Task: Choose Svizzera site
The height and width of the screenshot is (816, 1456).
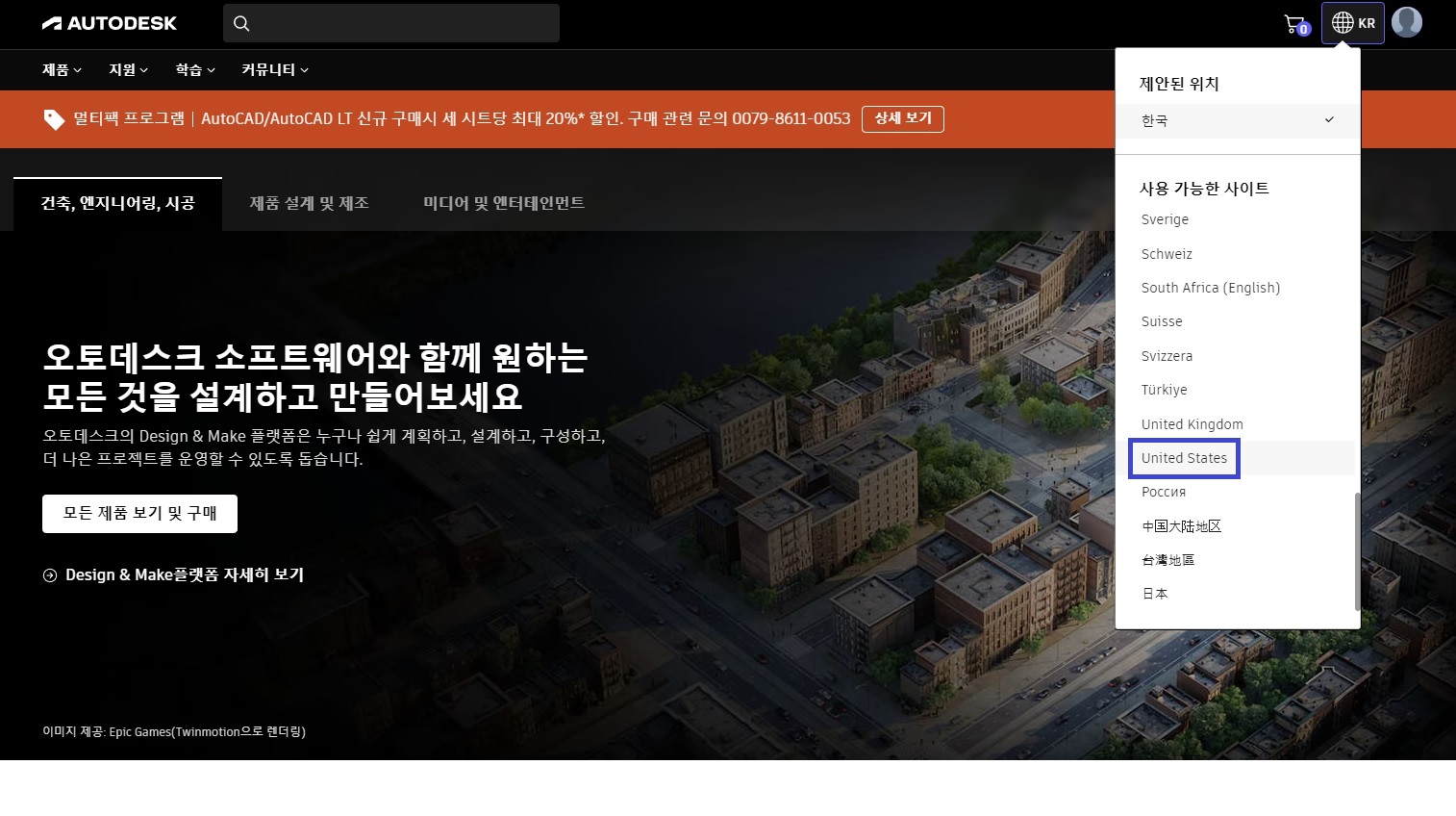Action: (1167, 356)
